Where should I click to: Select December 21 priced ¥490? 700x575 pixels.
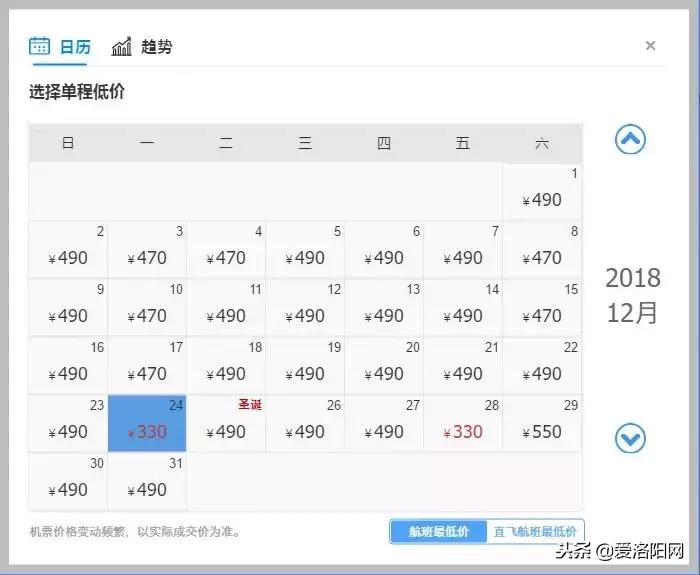pyautogui.click(x=463, y=366)
